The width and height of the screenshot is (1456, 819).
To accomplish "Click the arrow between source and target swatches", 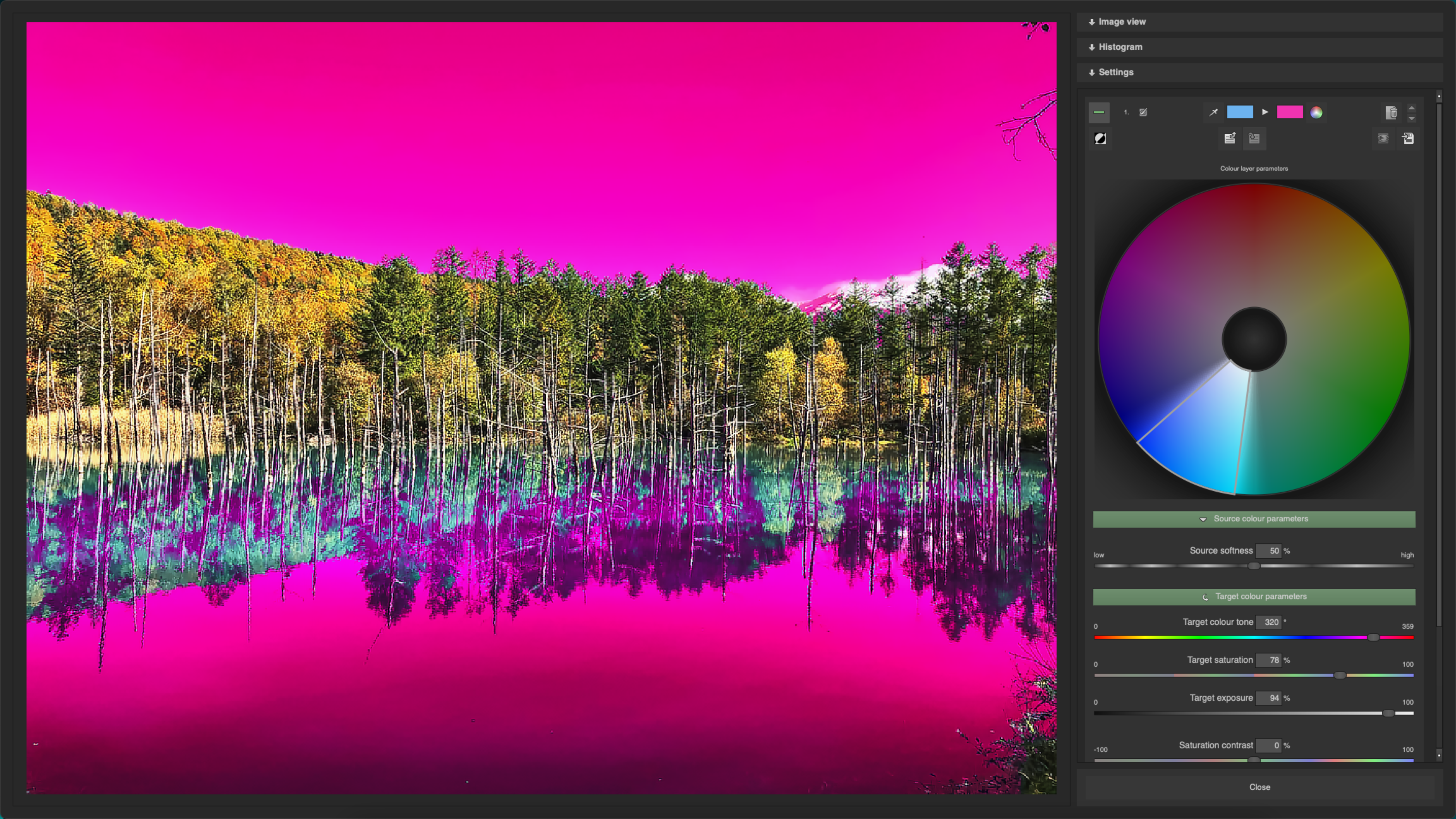I will point(1265,112).
